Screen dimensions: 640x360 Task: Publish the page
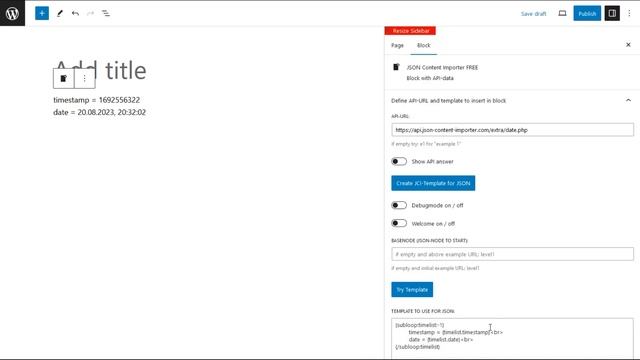587,13
